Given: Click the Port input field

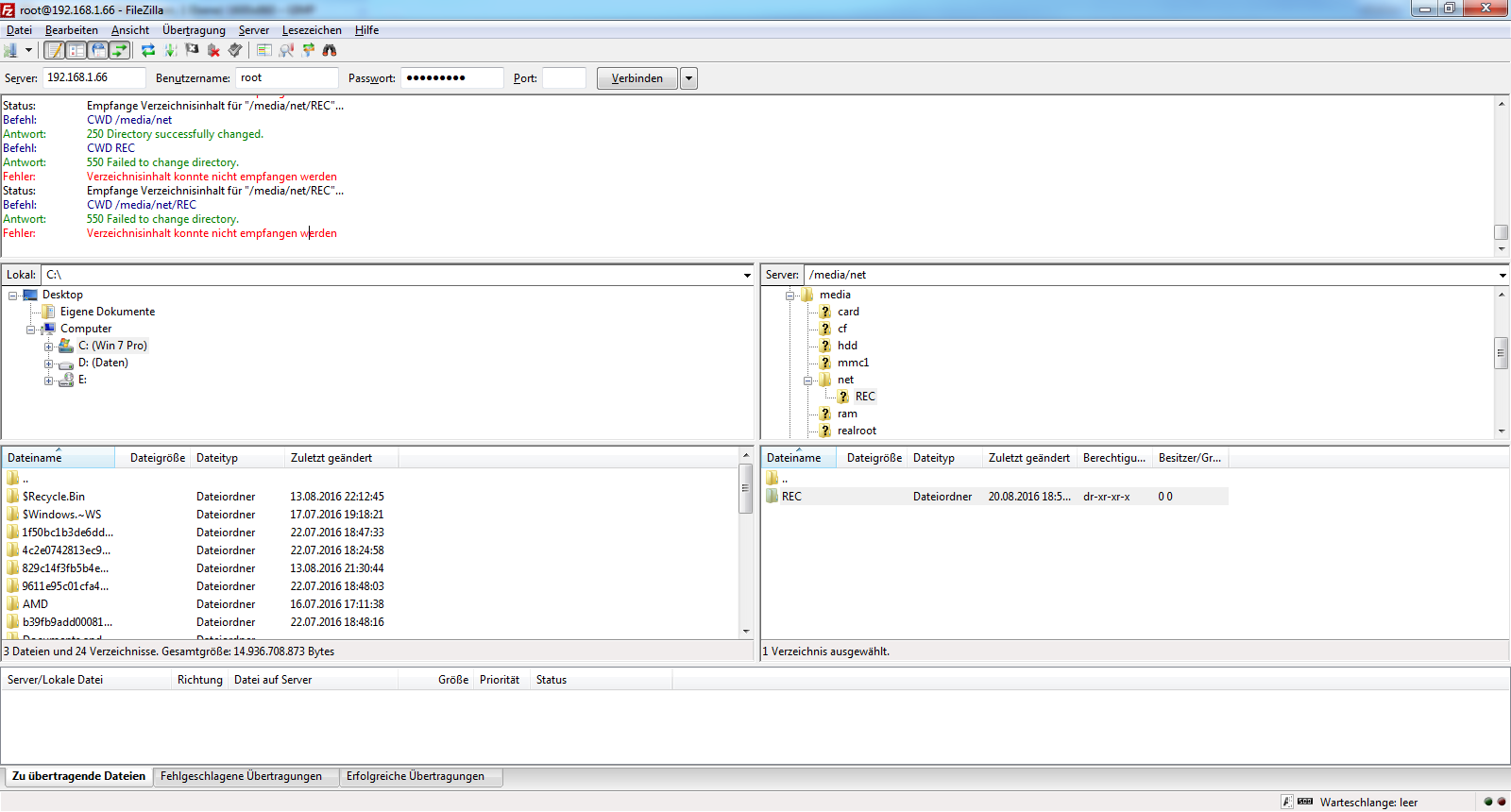Looking at the screenshot, I should (x=564, y=78).
